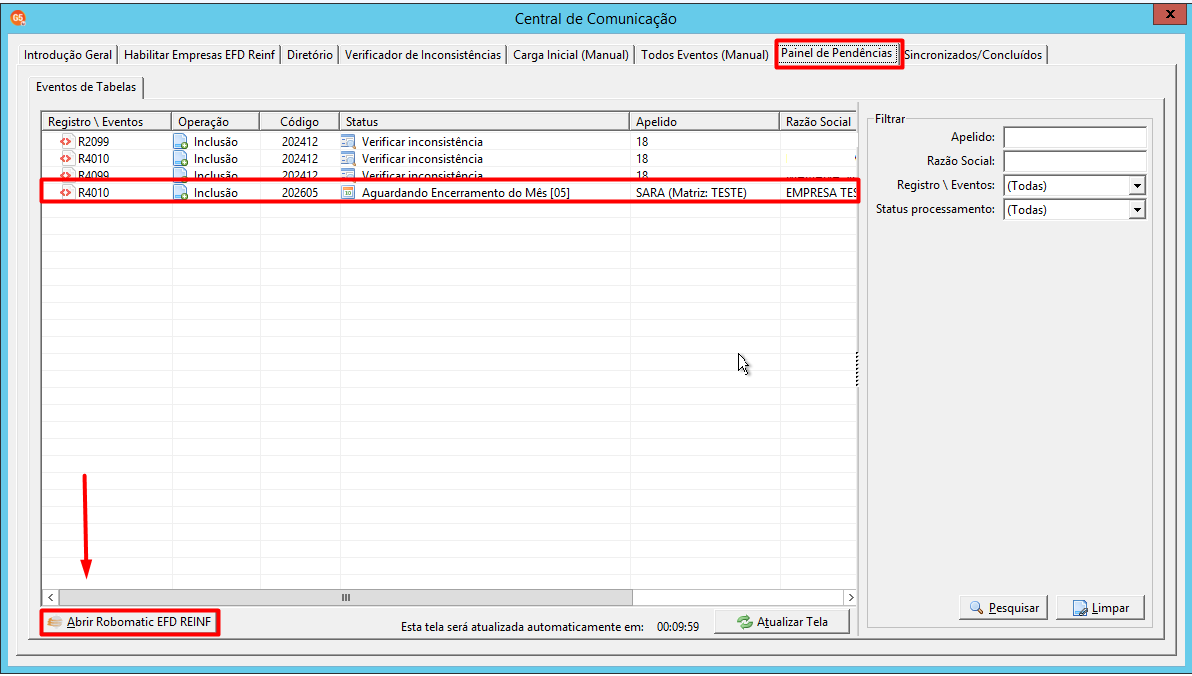Screen dimensions: 1192x676
Task: Click the calendar status icon for Aguardando Encerramento
Action: tap(348, 192)
